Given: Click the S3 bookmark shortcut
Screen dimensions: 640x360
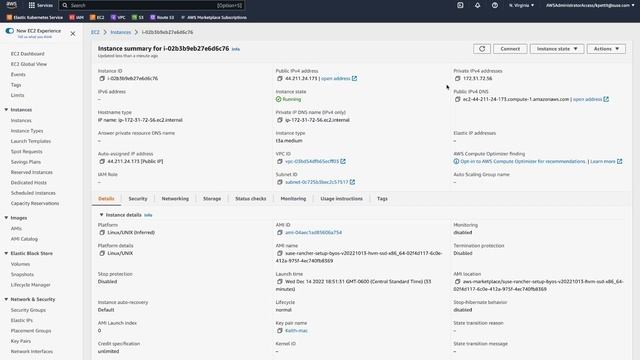Looking at the screenshot, I should (x=138, y=18).
